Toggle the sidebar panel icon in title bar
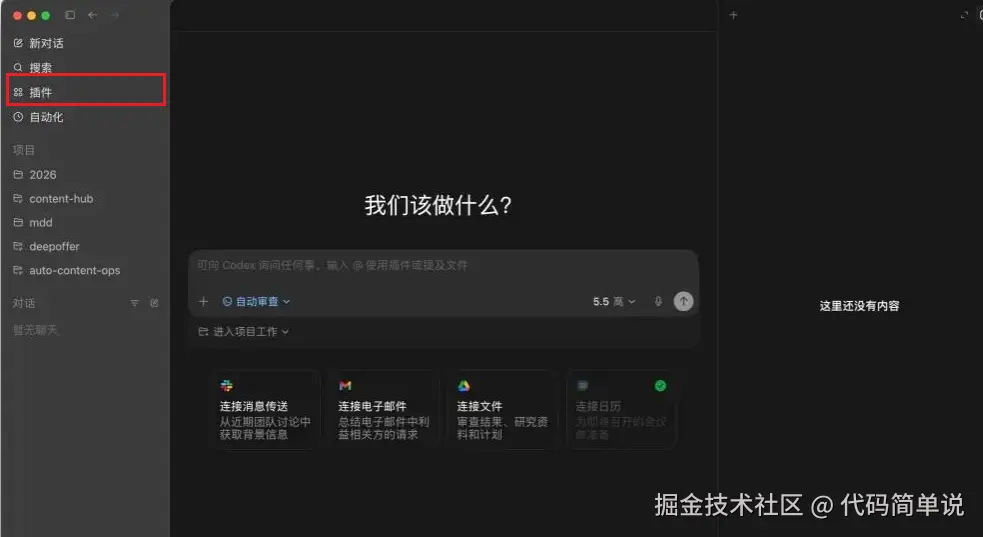The width and height of the screenshot is (983, 537). (70, 15)
